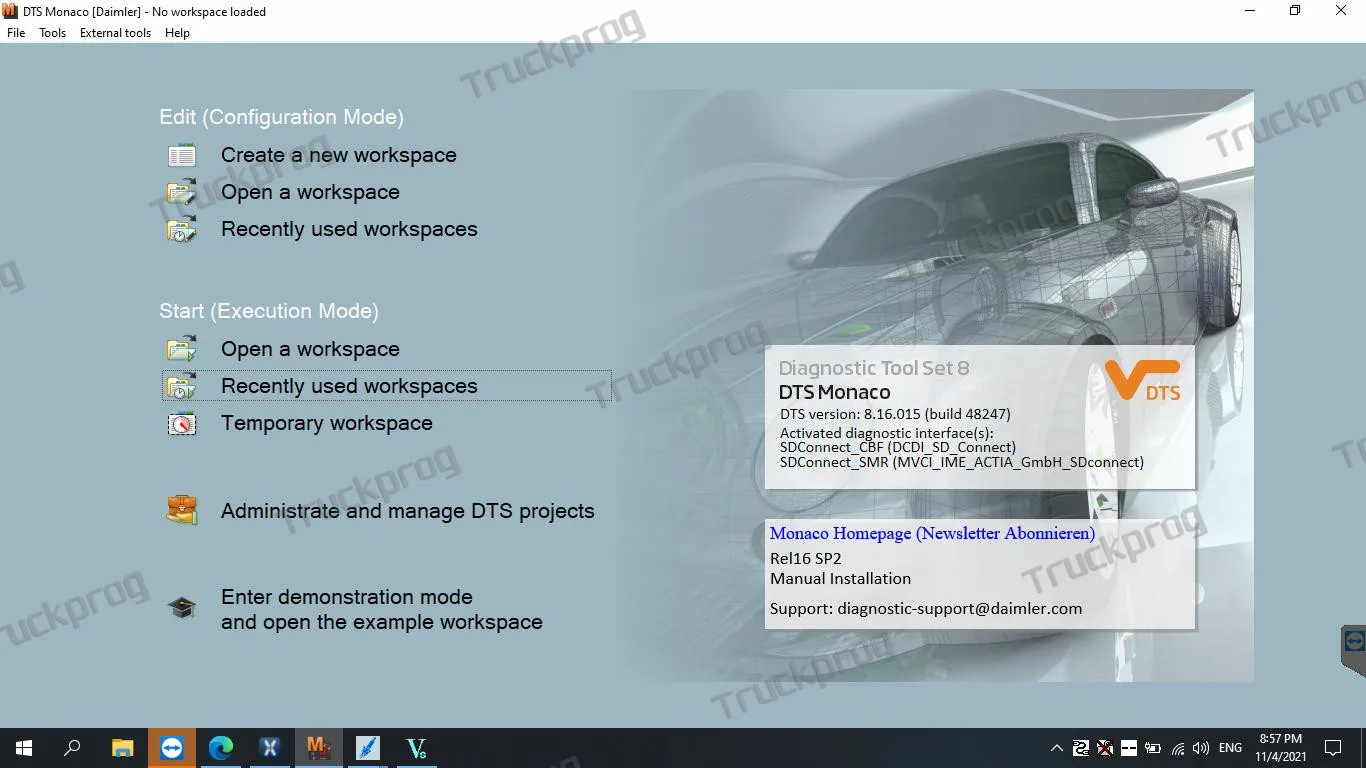Open the Monaco Homepage newsletter link
Screen dimensions: 1366x768
coord(932,533)
